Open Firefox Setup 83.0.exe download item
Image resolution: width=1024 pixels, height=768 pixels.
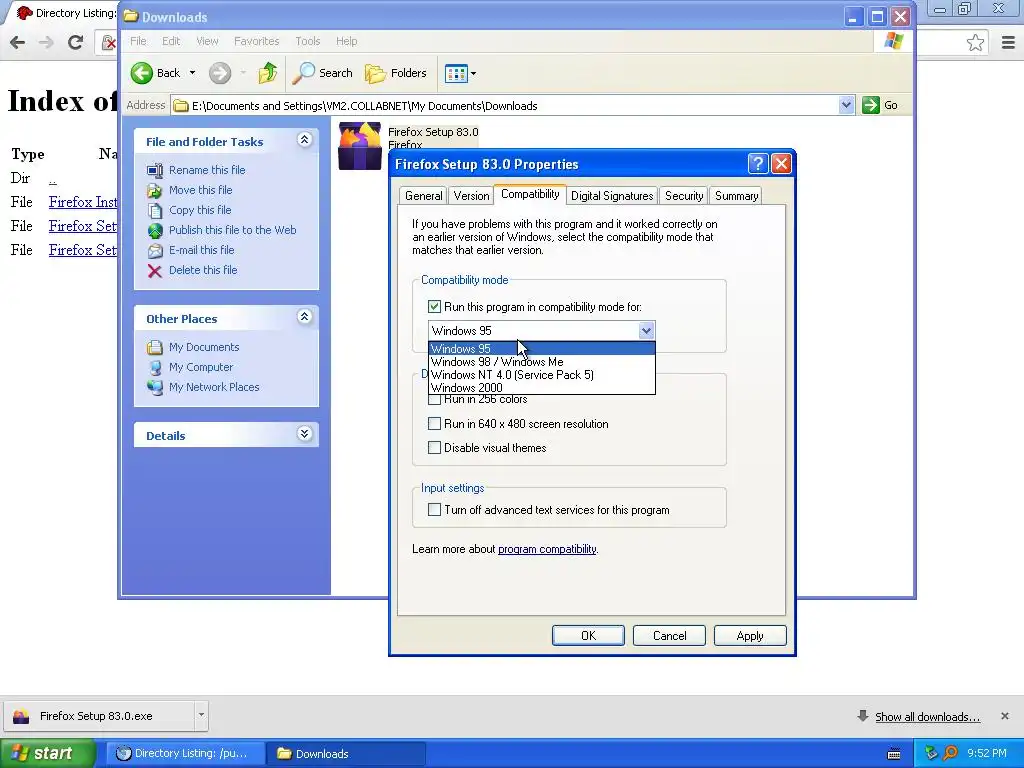(99, 716)
